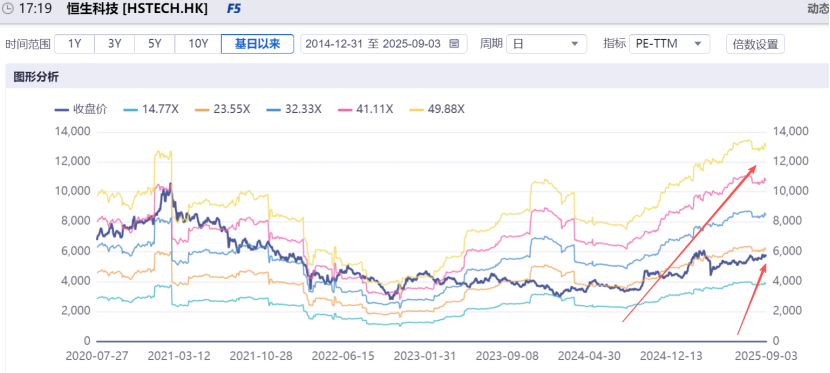This screenshot has height=373, width=830.
Task: Expand the 指标 PE-TTM dropdown
Action: [669, 44]
